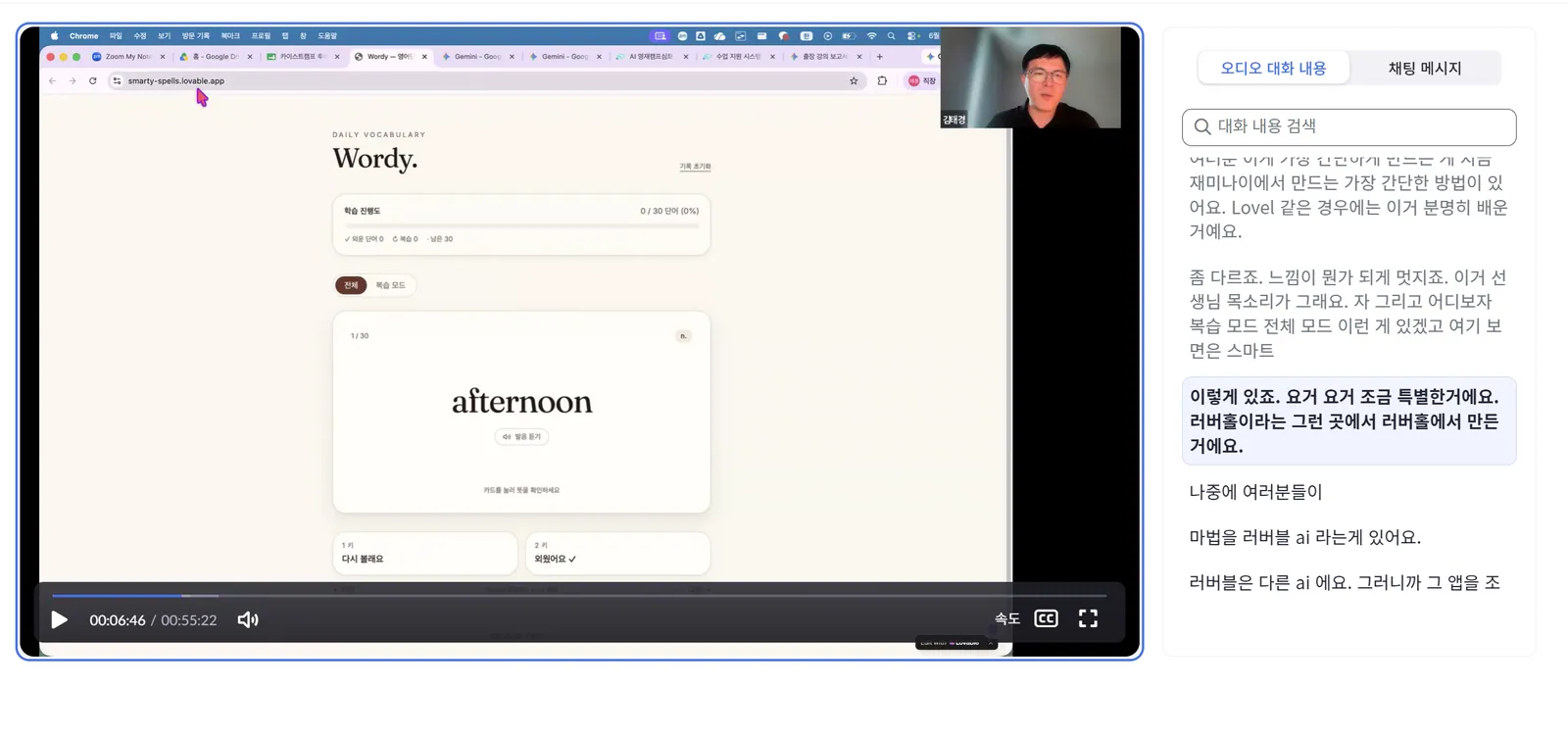
Task: Click the Wi-Fi icon in menu bar
Action: (x=871, y=36)
